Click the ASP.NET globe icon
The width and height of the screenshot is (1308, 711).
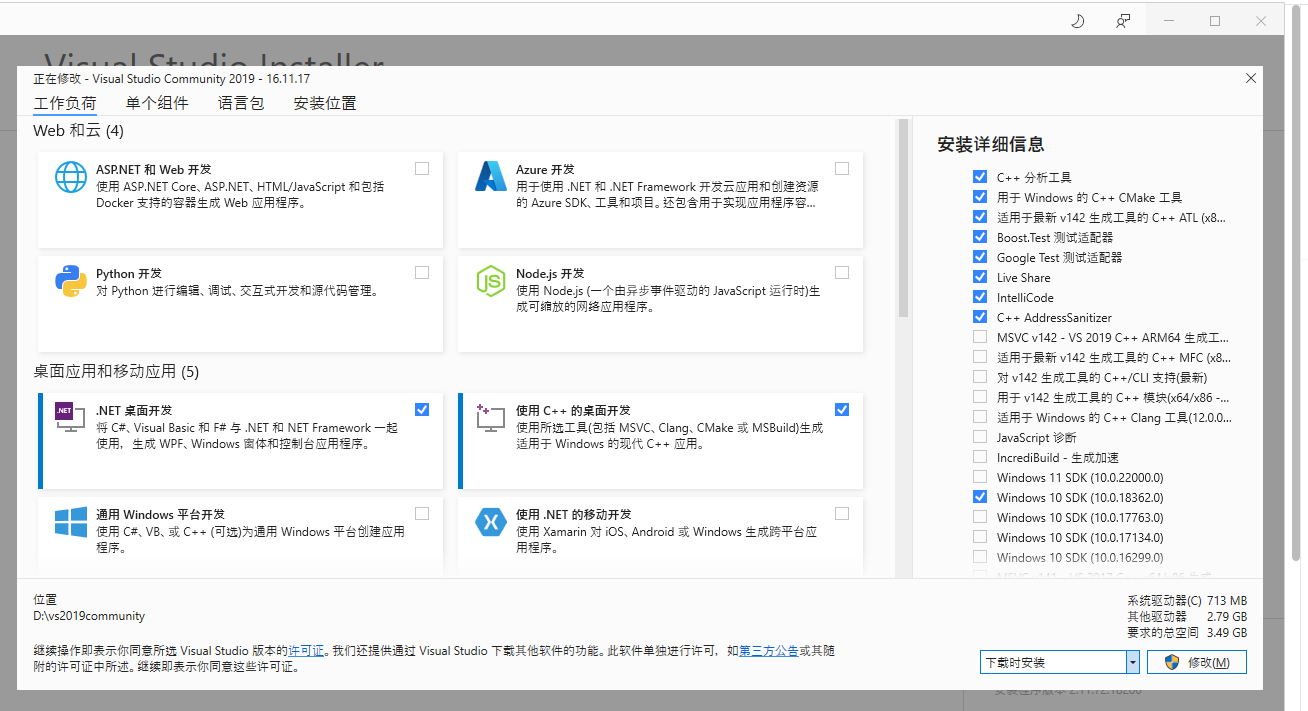(71, 177)
